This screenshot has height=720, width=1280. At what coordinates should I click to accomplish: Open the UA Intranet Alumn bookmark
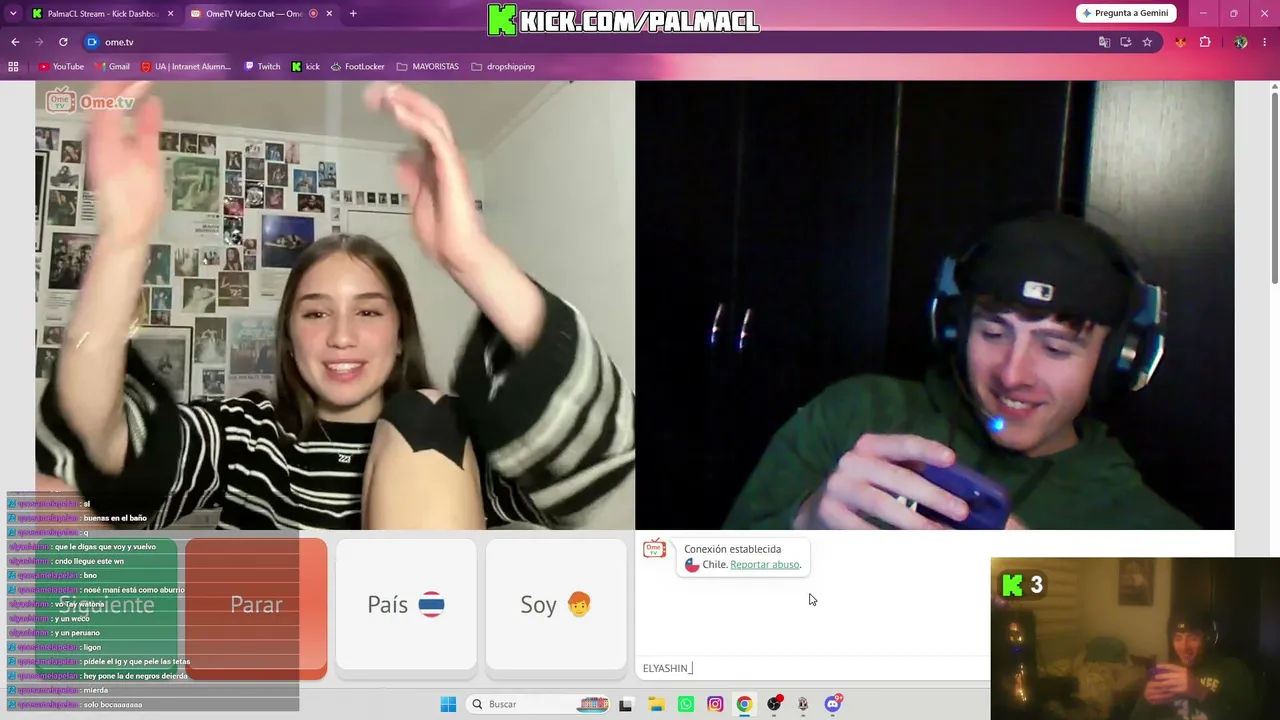point(186,67)
